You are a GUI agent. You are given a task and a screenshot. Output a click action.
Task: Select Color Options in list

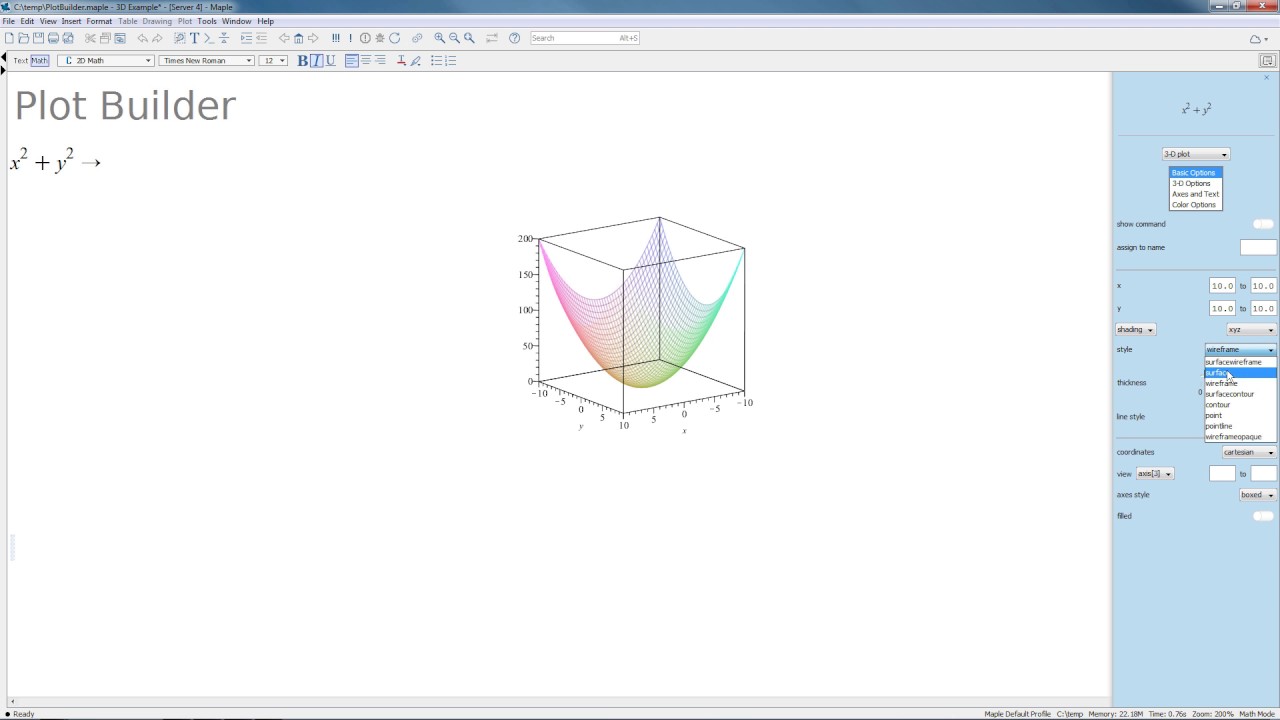[1195, 205]
